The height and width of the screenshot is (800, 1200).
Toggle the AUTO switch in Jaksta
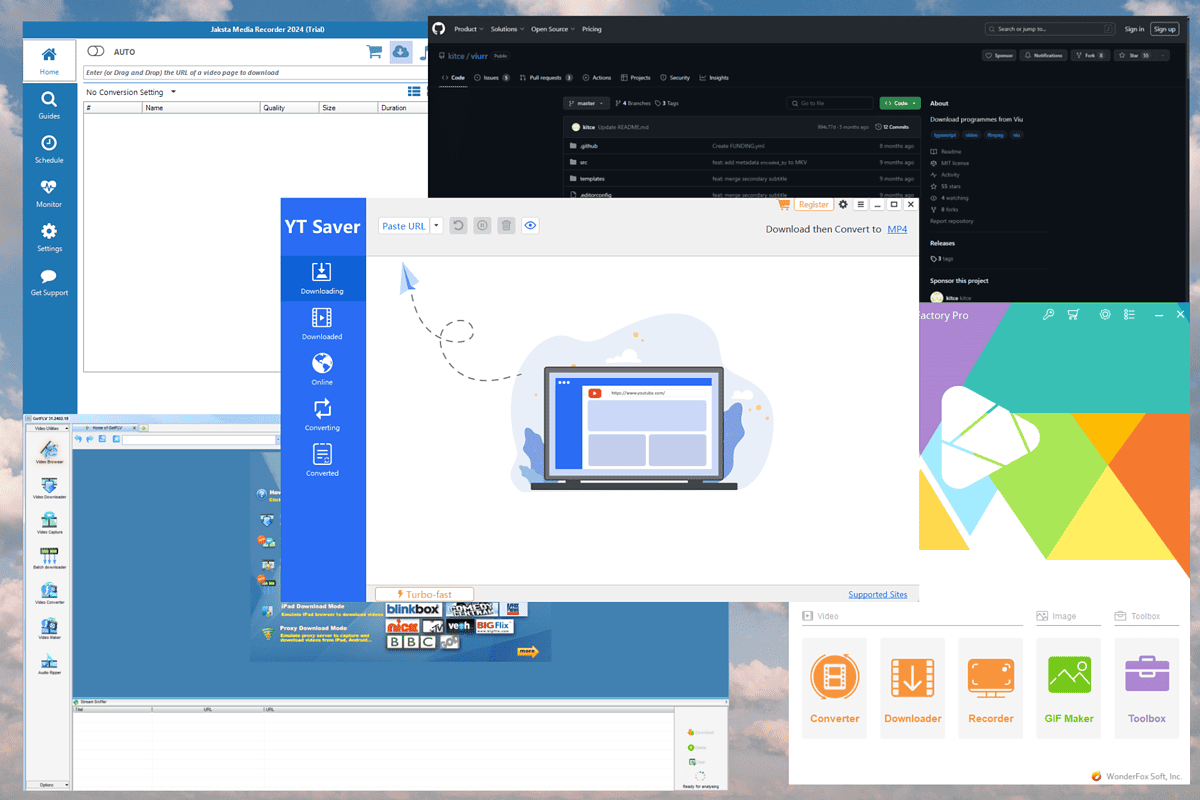[96, 51]
